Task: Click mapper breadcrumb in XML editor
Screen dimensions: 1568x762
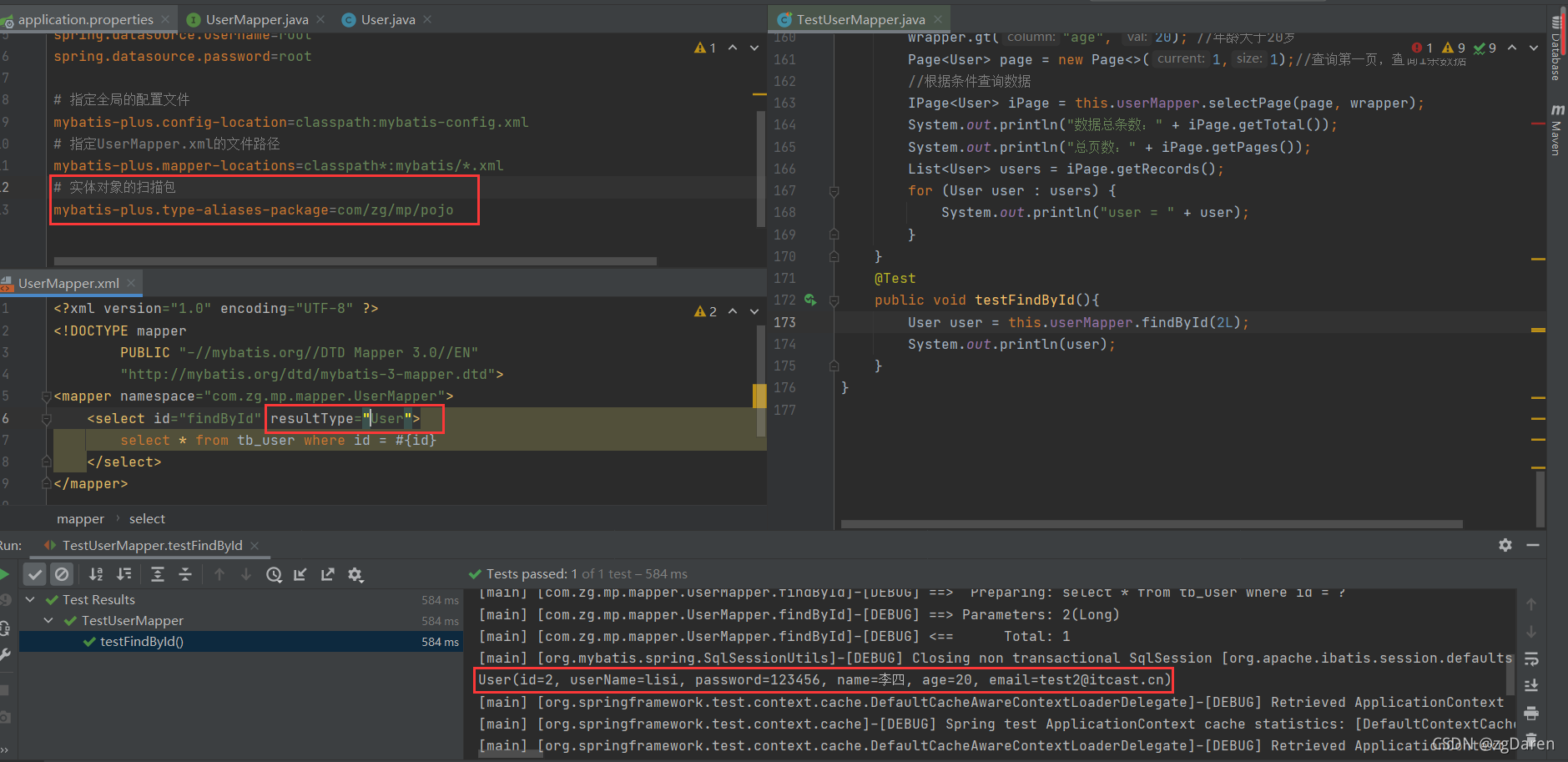Action: [81, 519]
